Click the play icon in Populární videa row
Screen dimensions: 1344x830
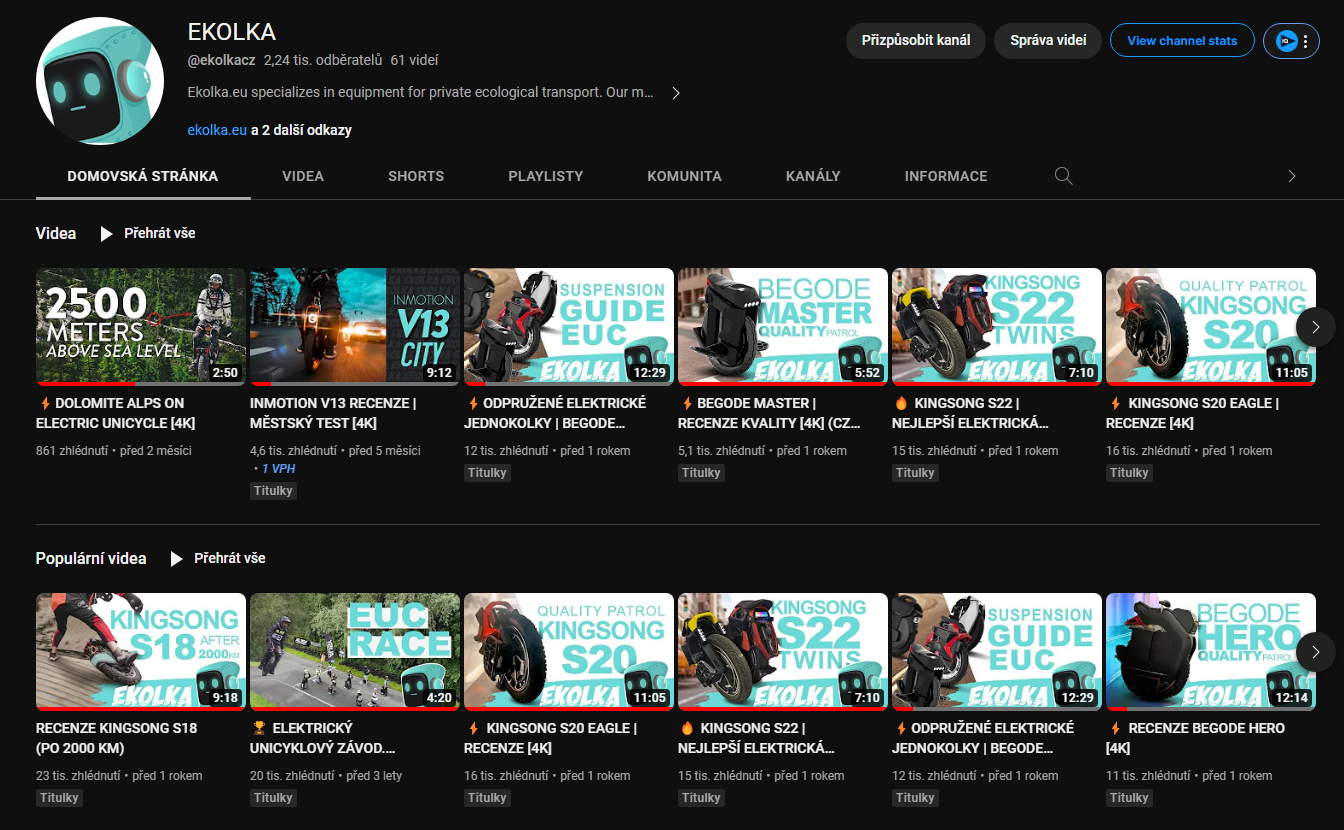coord(176,558)
